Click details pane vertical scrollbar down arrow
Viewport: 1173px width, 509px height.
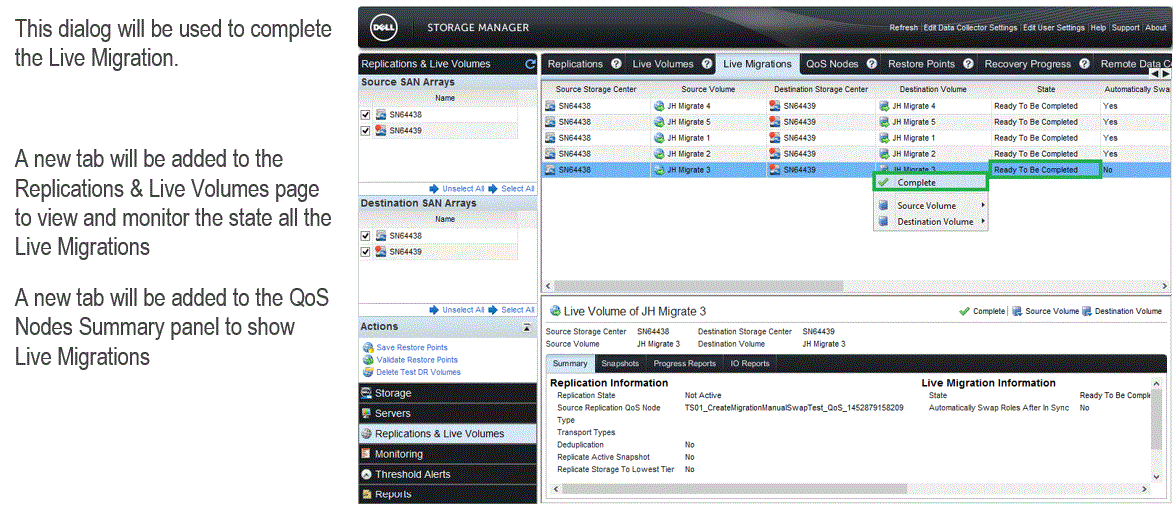(1158, 477)
